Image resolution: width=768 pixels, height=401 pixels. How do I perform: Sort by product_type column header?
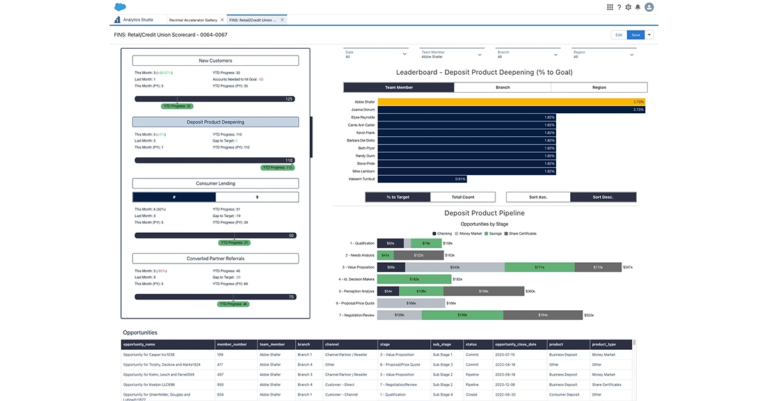(x=611, y=345)
